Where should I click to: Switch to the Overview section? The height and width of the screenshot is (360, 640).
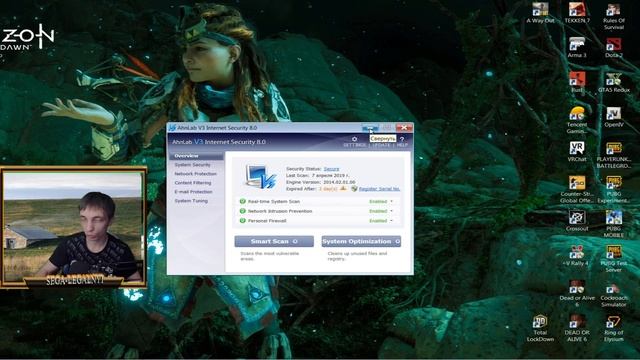(196, 156)
